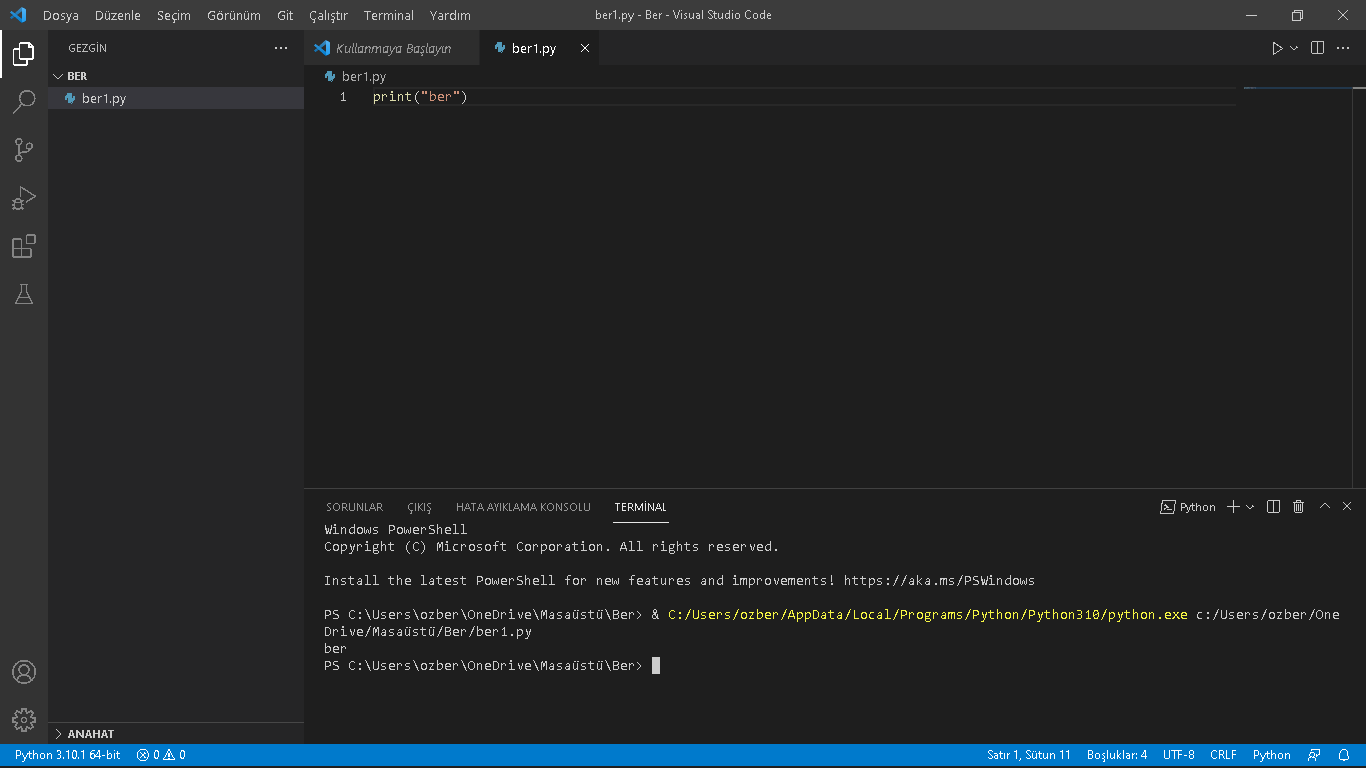Viewport: 1366px width, 768px height.
Task: Open the Testing flask icon
Action: tap(24, 294)
